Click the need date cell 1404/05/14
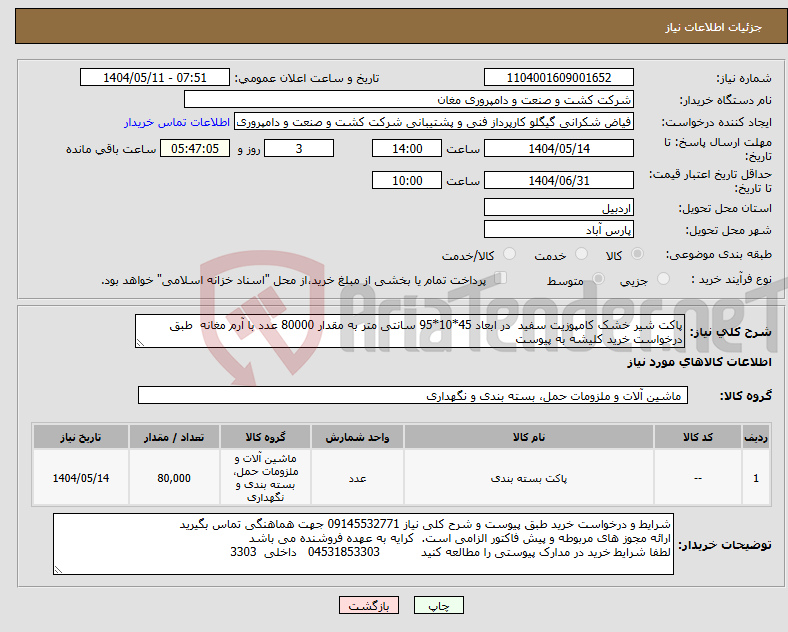 pyautogui.click(x=80, y=478)
